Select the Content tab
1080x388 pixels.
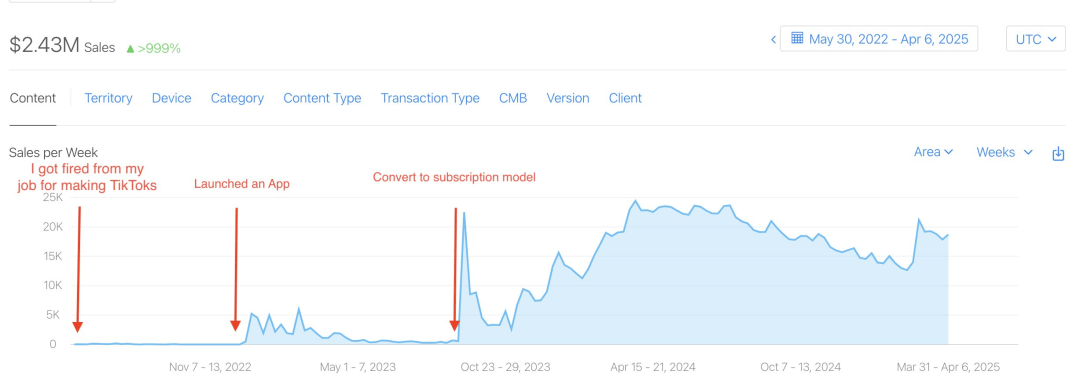32,98
